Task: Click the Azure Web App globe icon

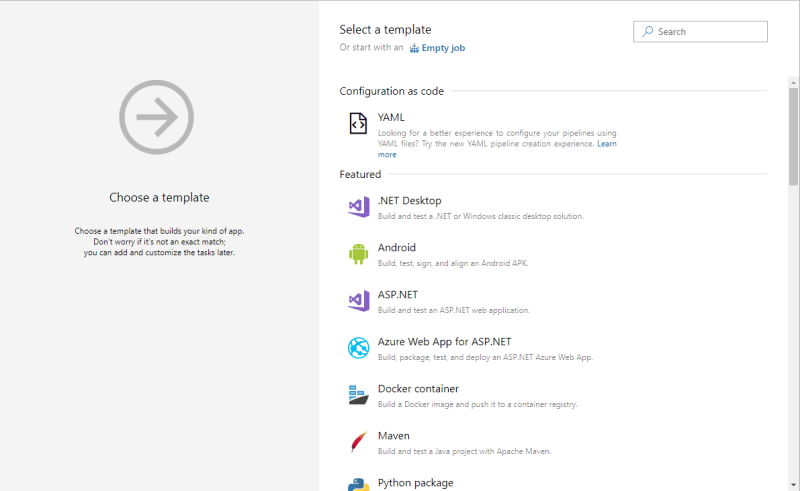Action: 358,348
